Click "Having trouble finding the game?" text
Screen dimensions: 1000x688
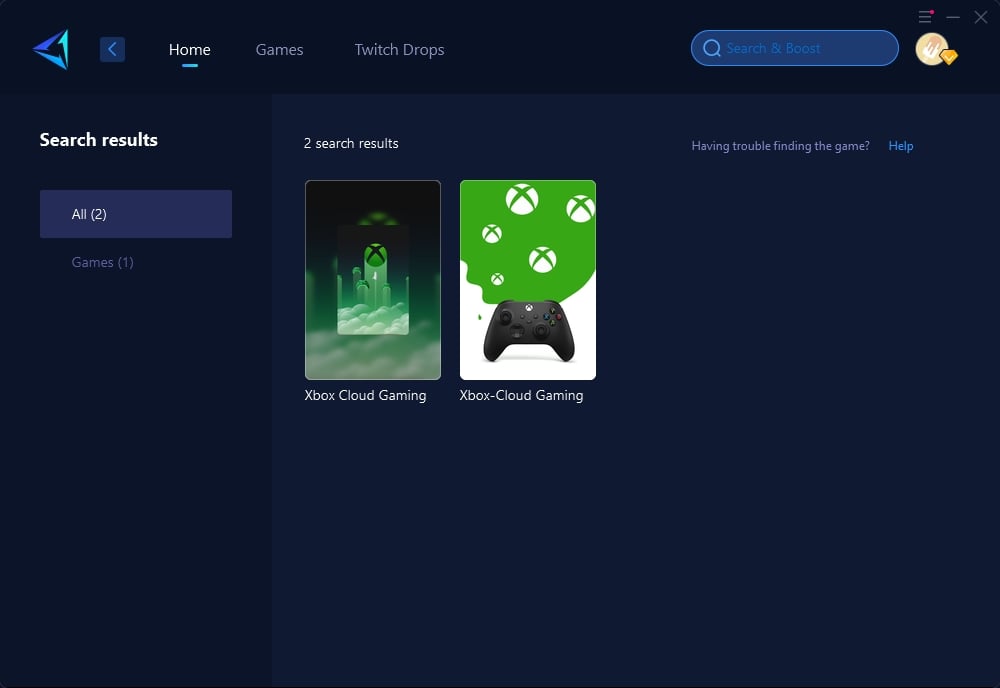pos(781,145)
